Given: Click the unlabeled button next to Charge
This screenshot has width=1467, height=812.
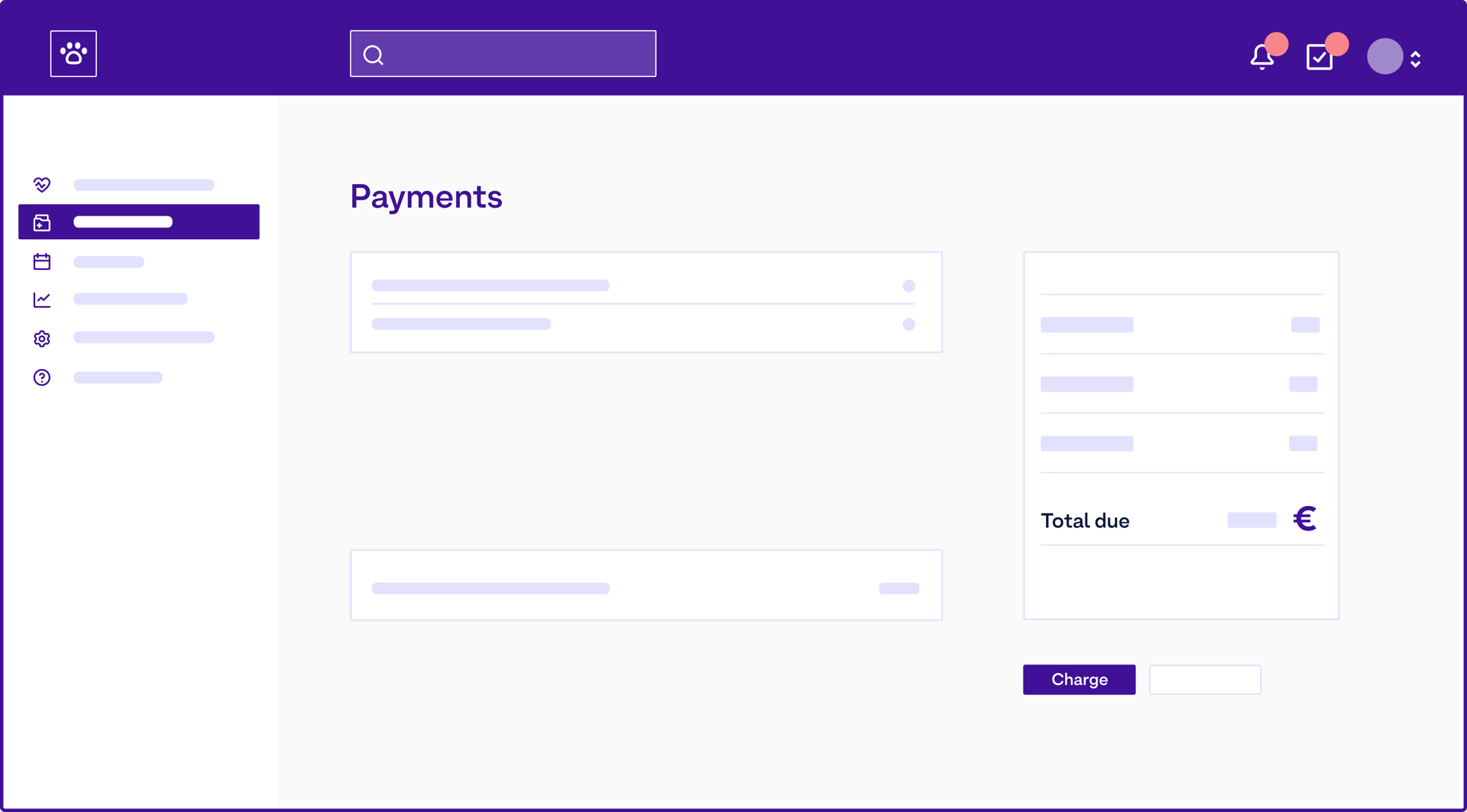Looking at the screenshot, I should [1205, 680].
